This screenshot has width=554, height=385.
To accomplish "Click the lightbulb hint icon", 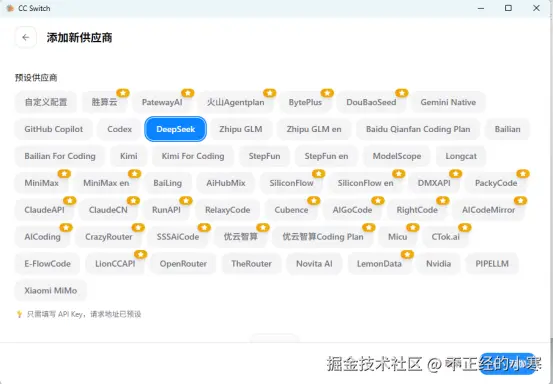I will (x=19, y=314).
